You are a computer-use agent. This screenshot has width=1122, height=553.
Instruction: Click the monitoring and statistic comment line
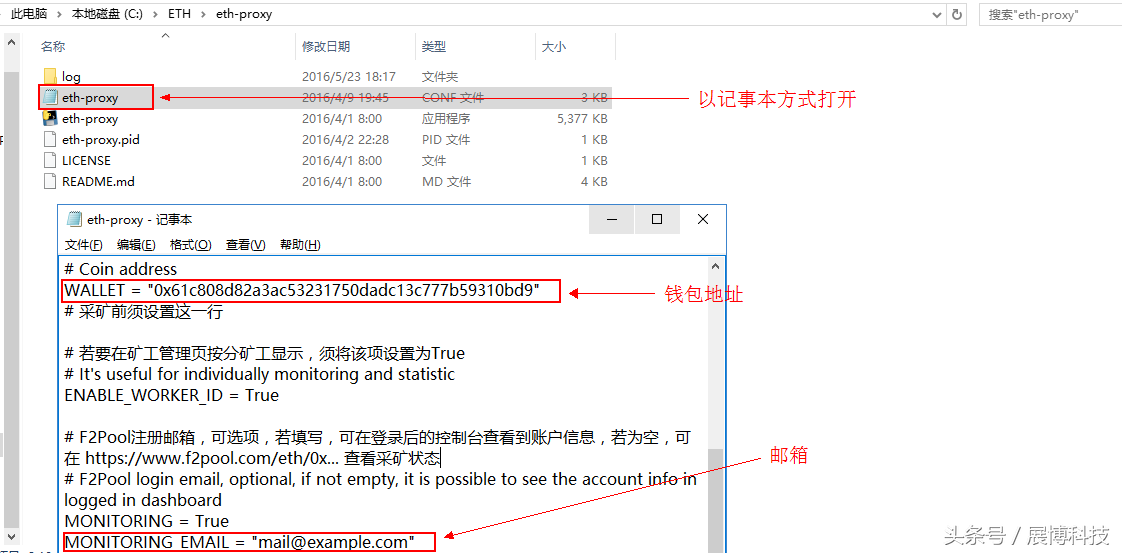260,374
